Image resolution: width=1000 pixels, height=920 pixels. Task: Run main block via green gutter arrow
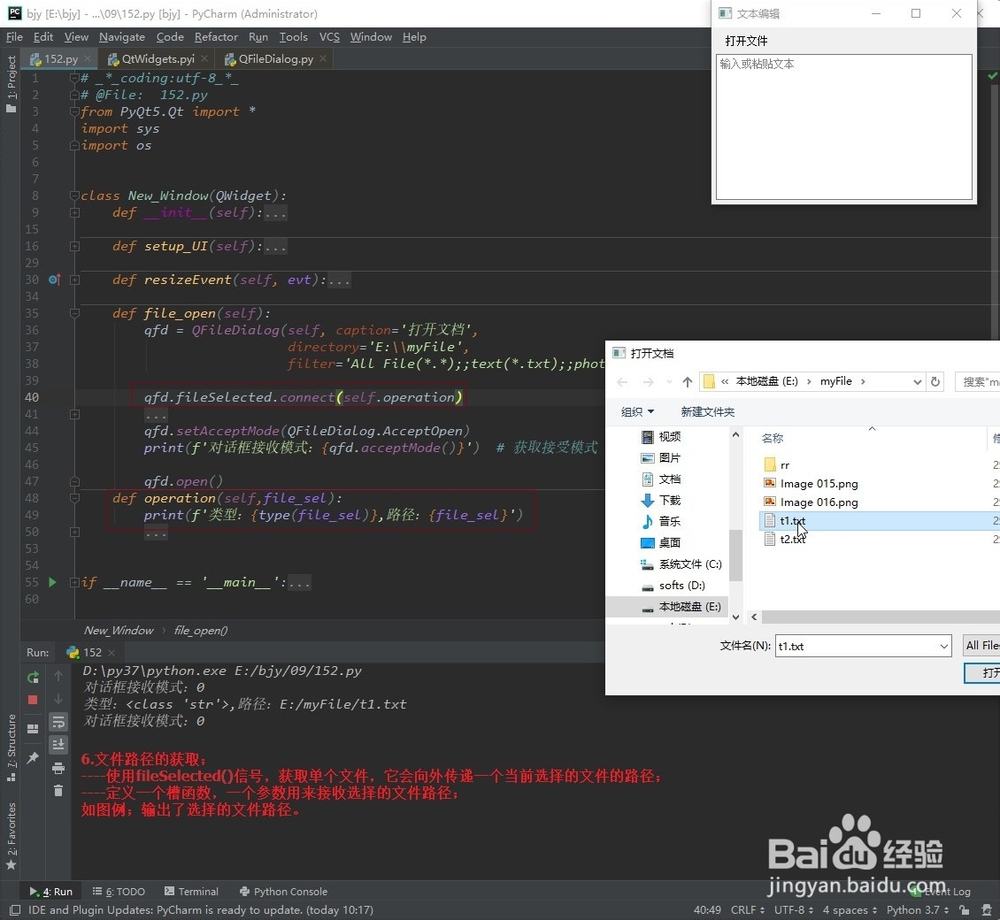(52, 582)
